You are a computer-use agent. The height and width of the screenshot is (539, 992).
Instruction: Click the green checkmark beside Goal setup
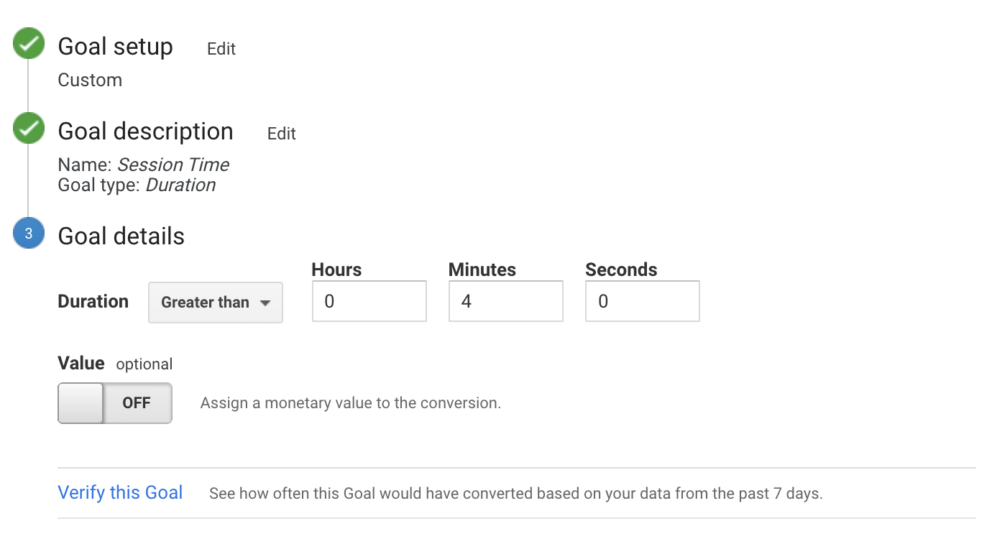[x=28, y=46]
